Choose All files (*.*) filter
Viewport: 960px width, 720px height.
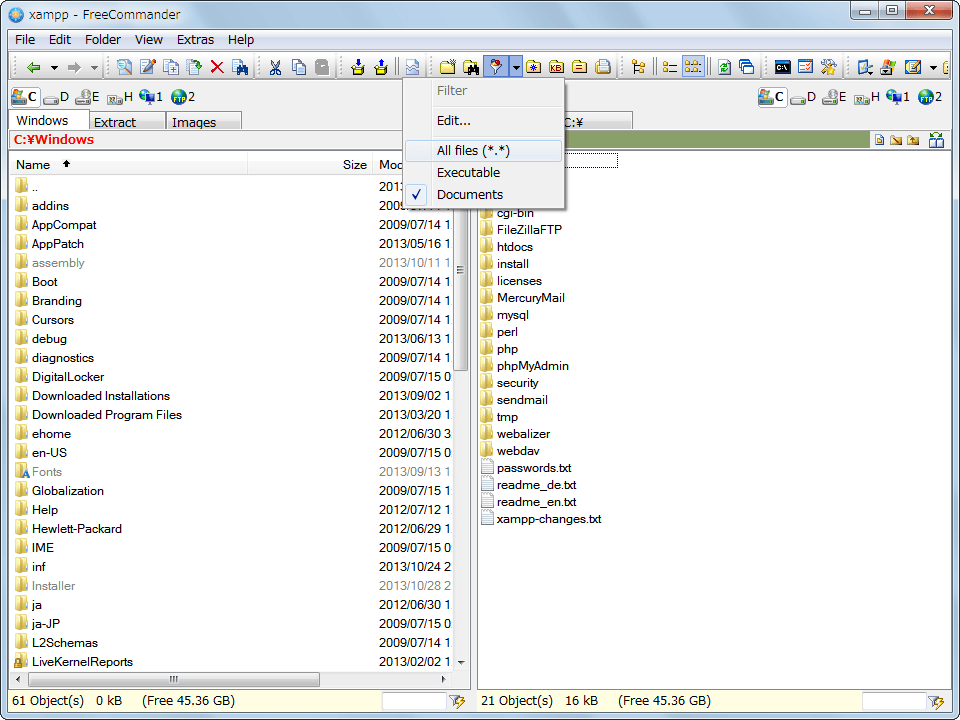484,151
